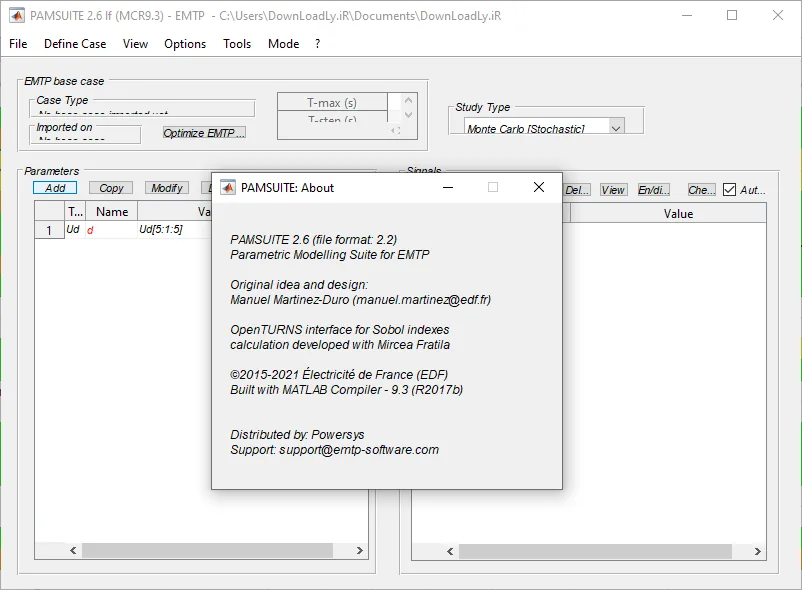Open the Define Case menu
The height and width of the screenshot is (590, 802).
75,44
